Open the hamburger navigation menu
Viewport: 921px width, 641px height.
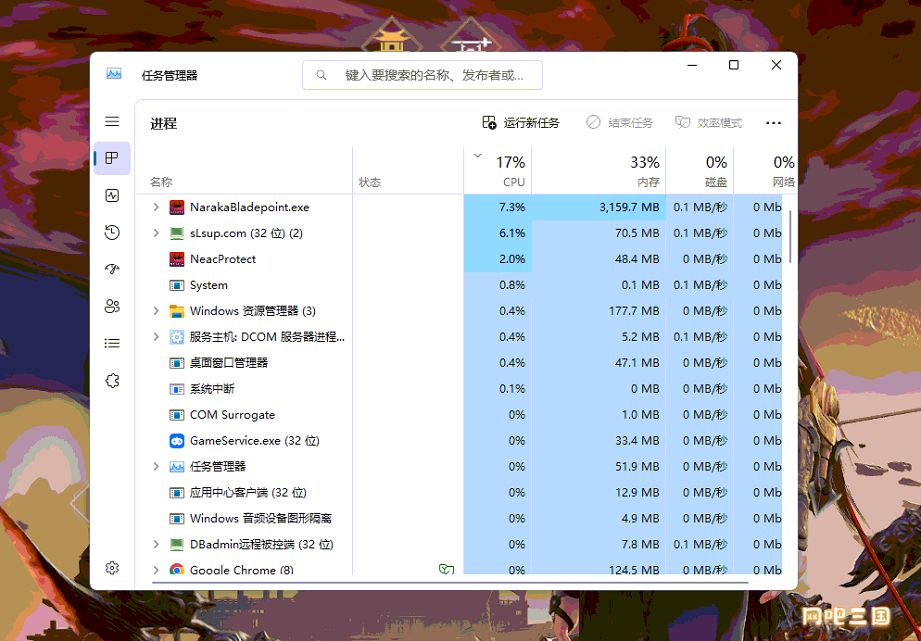point(112,122)
